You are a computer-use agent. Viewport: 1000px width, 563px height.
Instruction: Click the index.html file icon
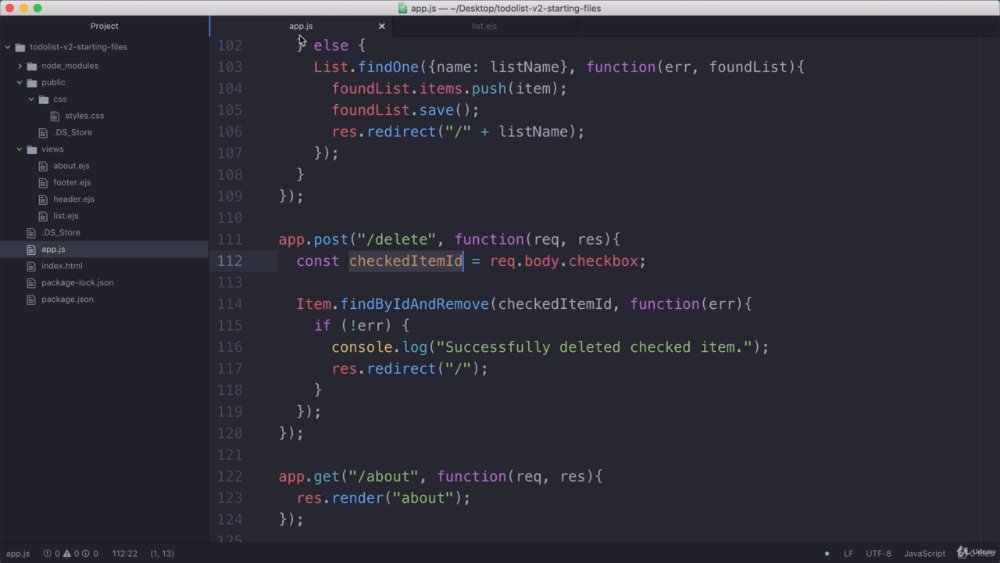31,266
